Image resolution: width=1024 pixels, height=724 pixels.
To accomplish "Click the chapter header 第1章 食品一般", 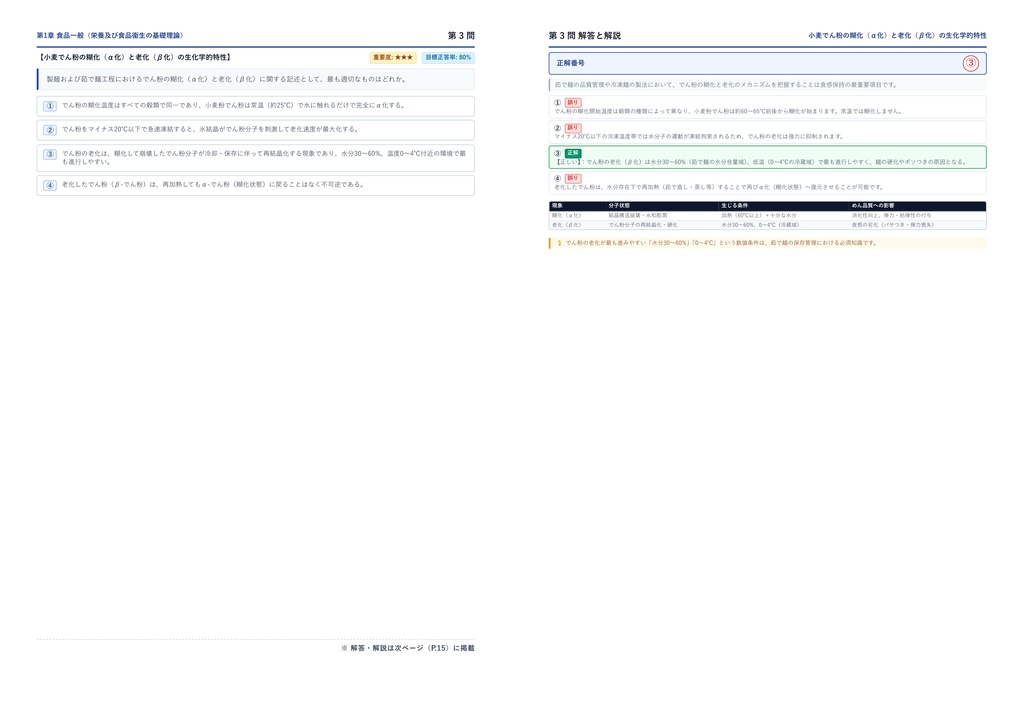I will 110,35.
